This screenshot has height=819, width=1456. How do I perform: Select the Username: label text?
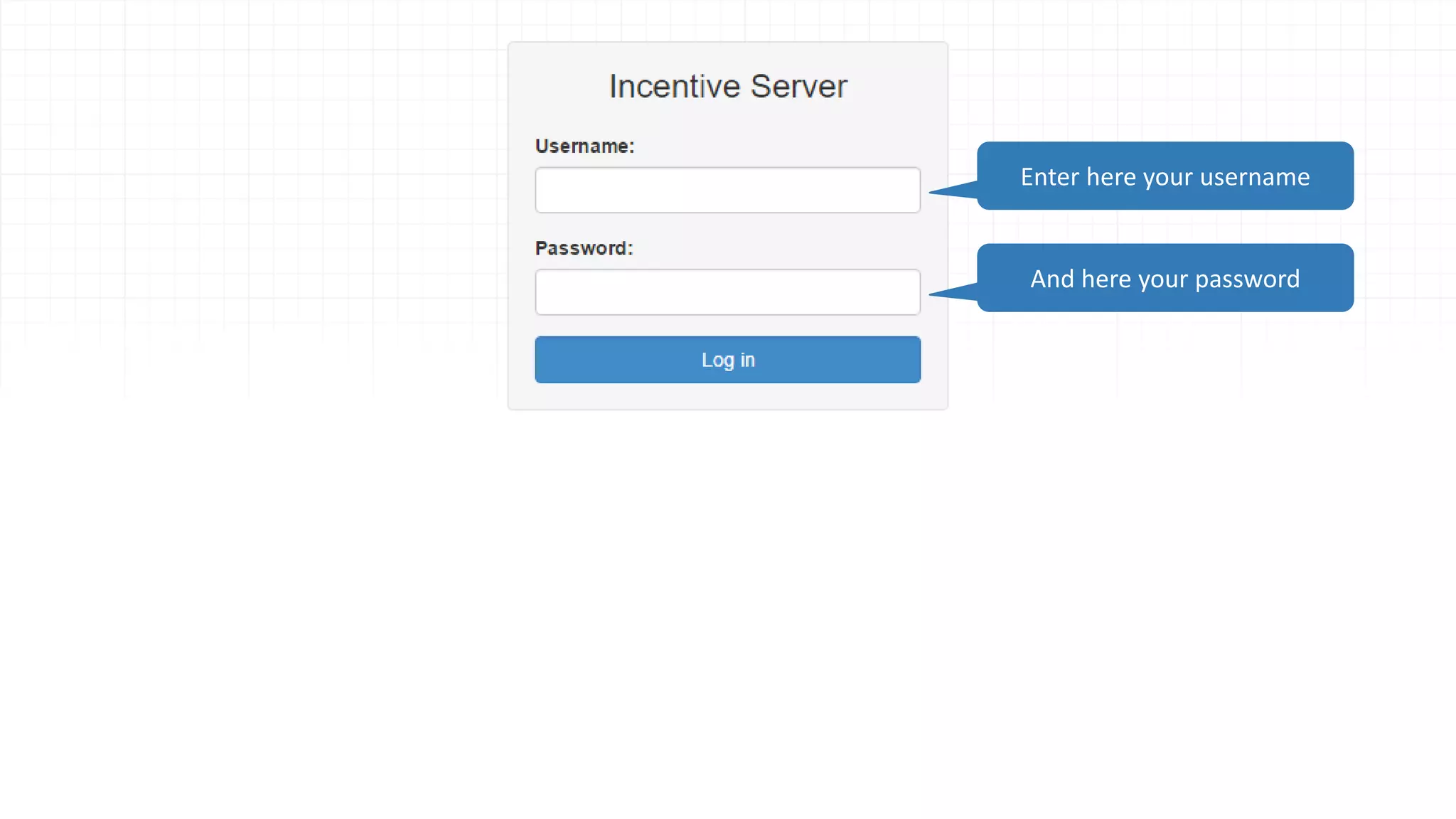584,146
